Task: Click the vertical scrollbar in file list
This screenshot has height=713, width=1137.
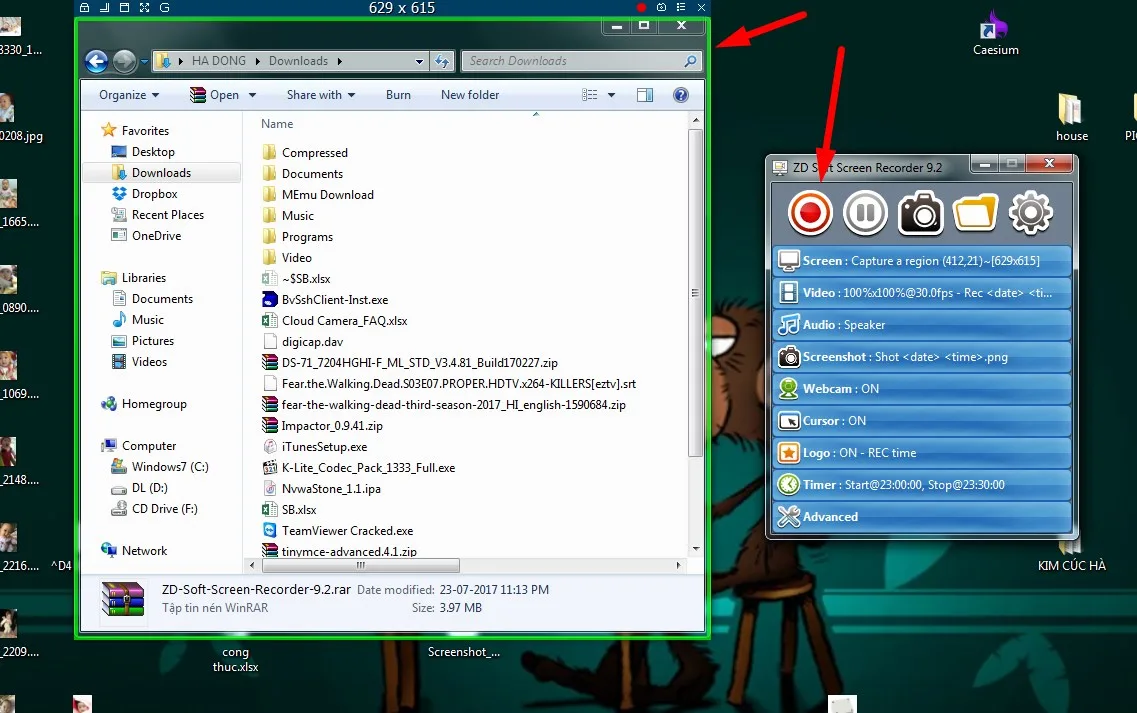Action: point(695,293)
